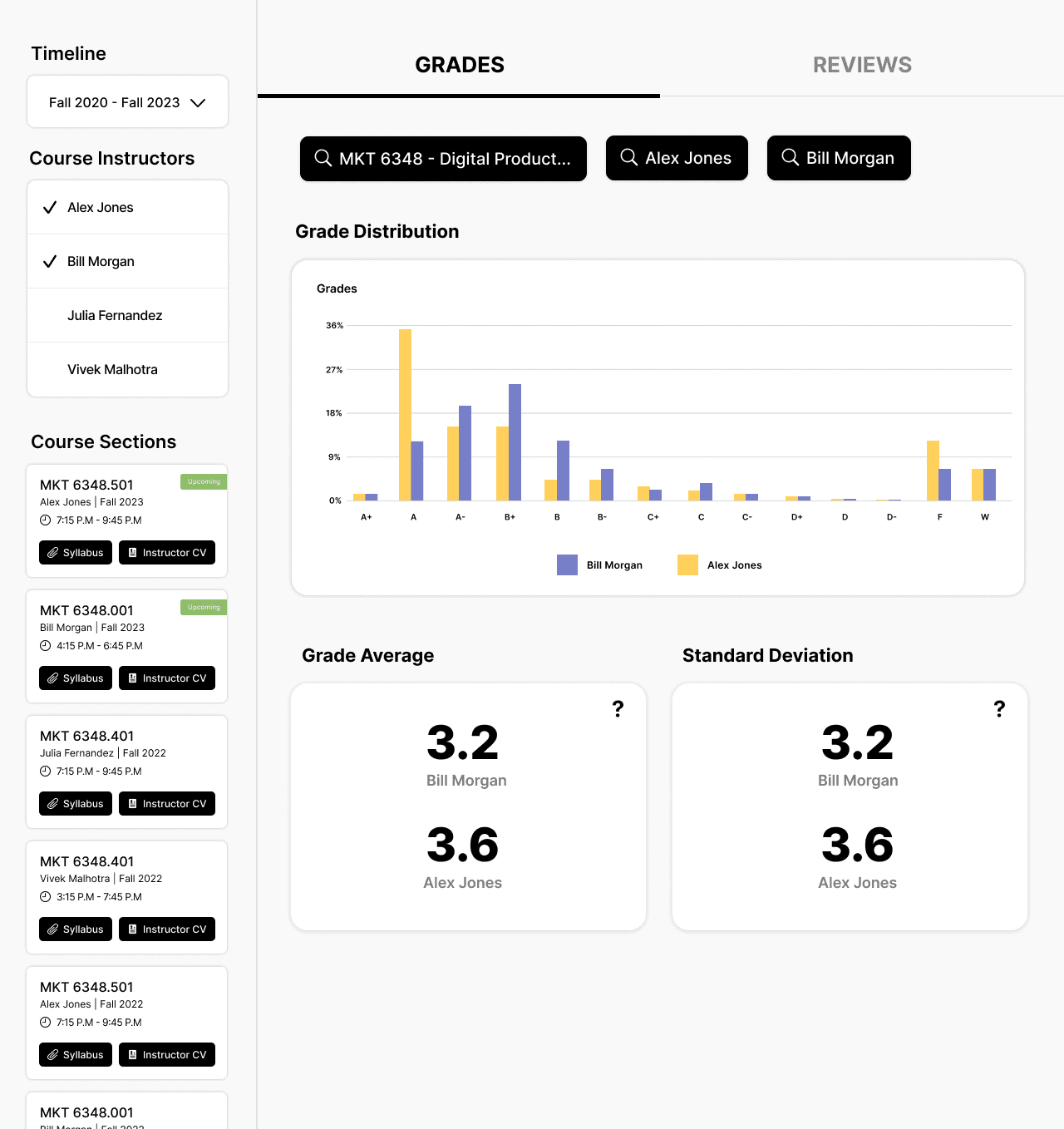Open the Grade Average help question mark
This screenshot has height=1129, width=1064.
coord(618,708)
